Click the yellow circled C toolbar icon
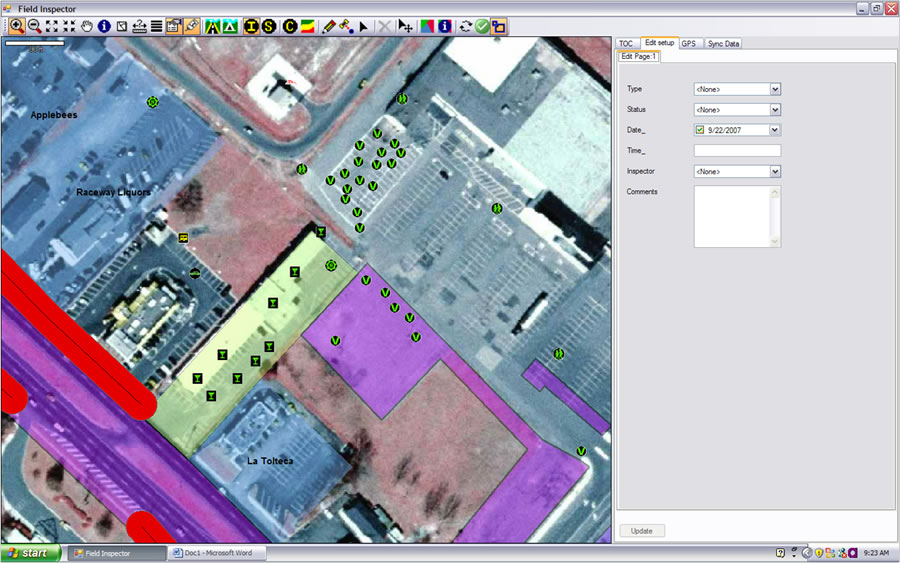The image size is (900, 563). tap(290, 26)
